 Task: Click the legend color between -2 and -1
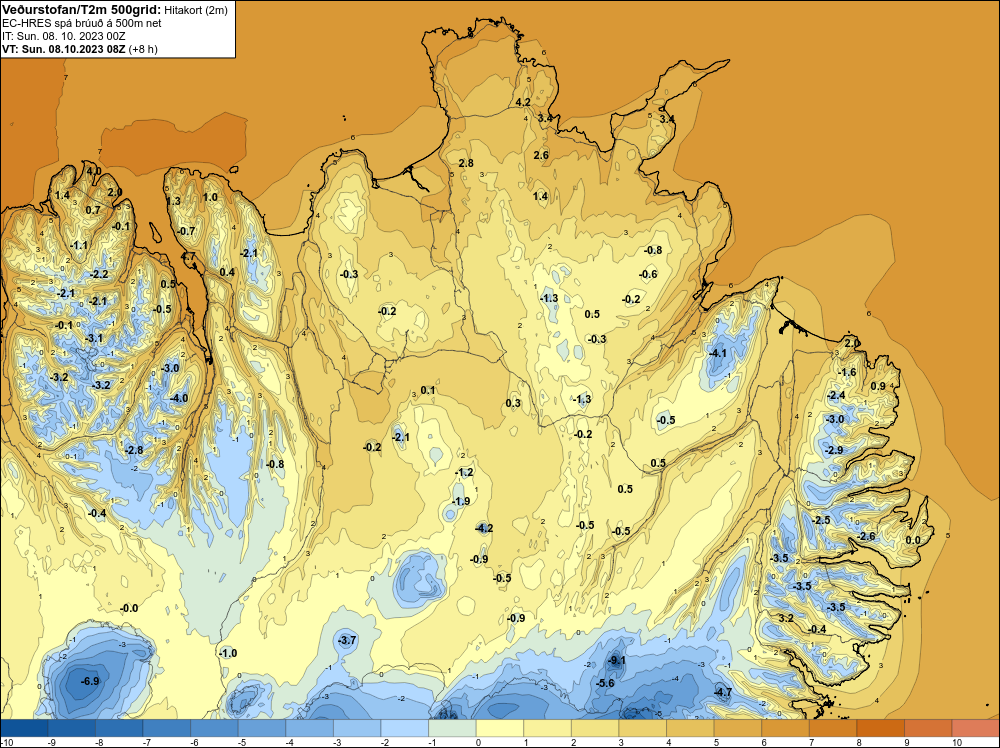tap(405, 728)
